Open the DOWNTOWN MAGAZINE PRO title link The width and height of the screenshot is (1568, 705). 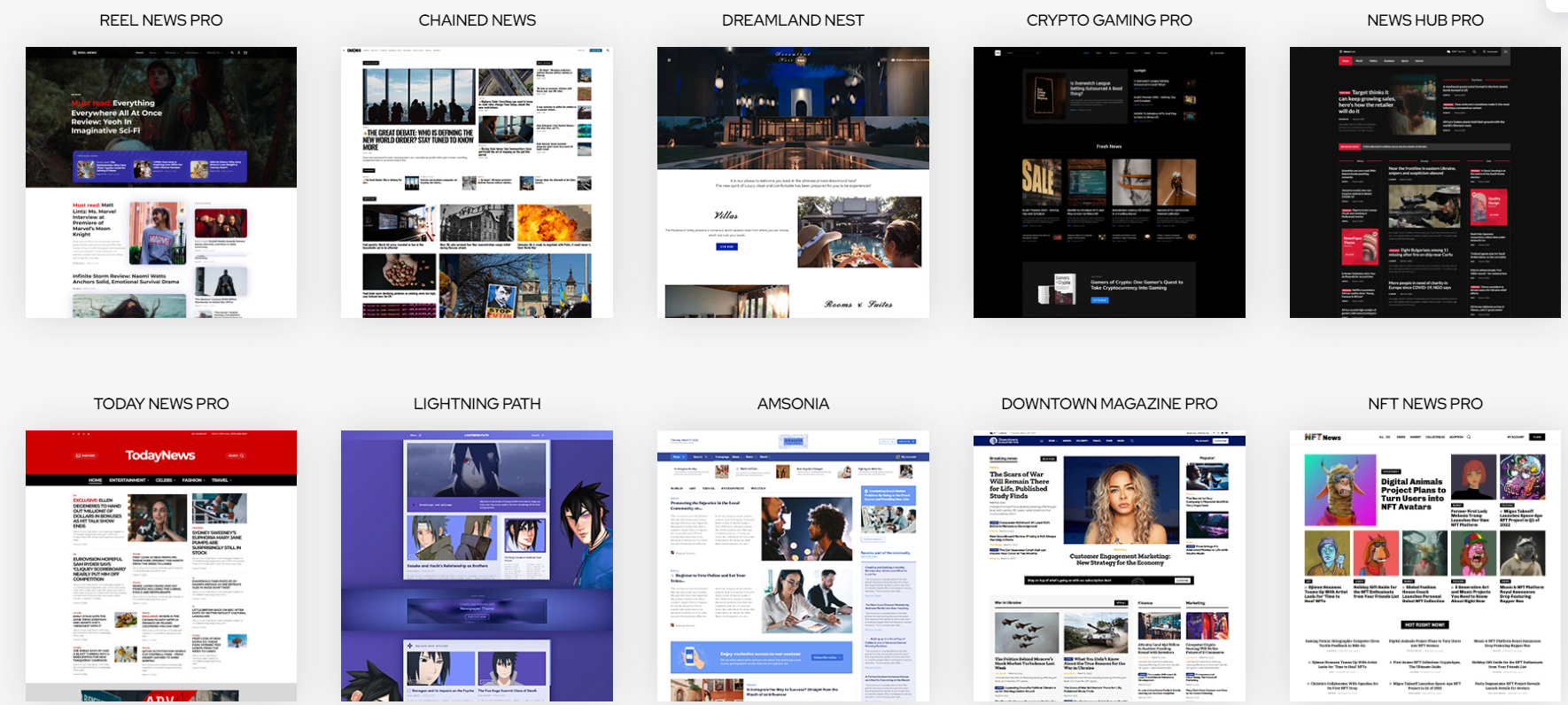pyautogui.click(x=1109, y=404)
